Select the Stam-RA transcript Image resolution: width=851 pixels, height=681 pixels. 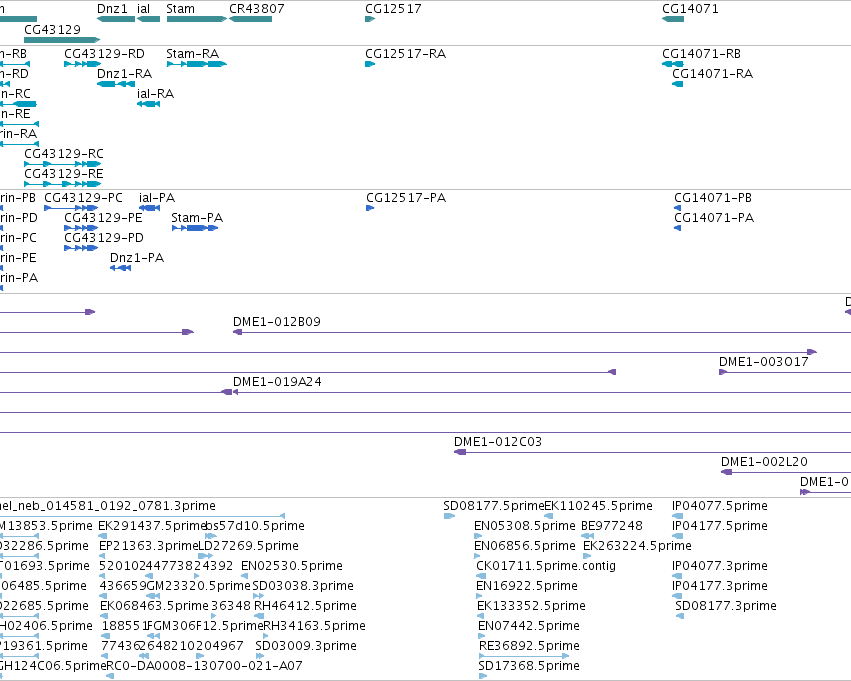click(196, 64)
